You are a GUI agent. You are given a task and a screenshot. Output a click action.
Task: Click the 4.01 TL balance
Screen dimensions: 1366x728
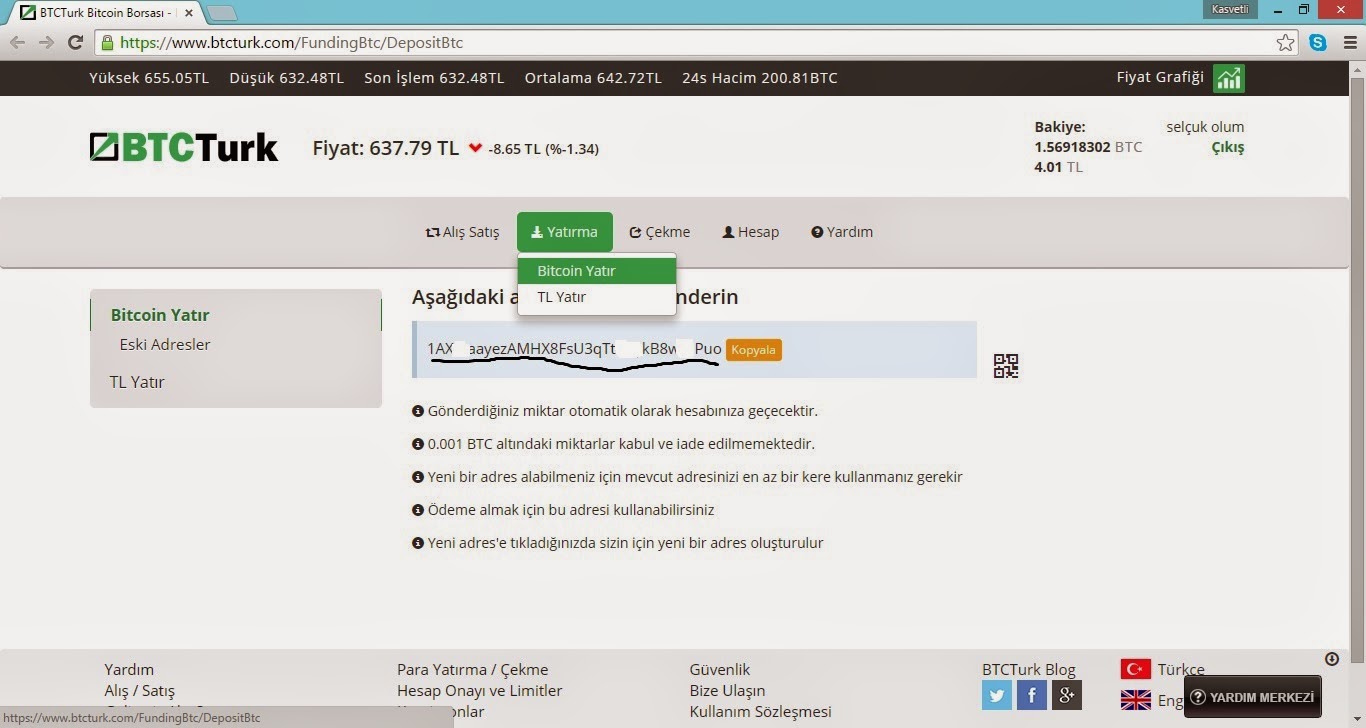pyautogui.click(x=1059, y=167)
